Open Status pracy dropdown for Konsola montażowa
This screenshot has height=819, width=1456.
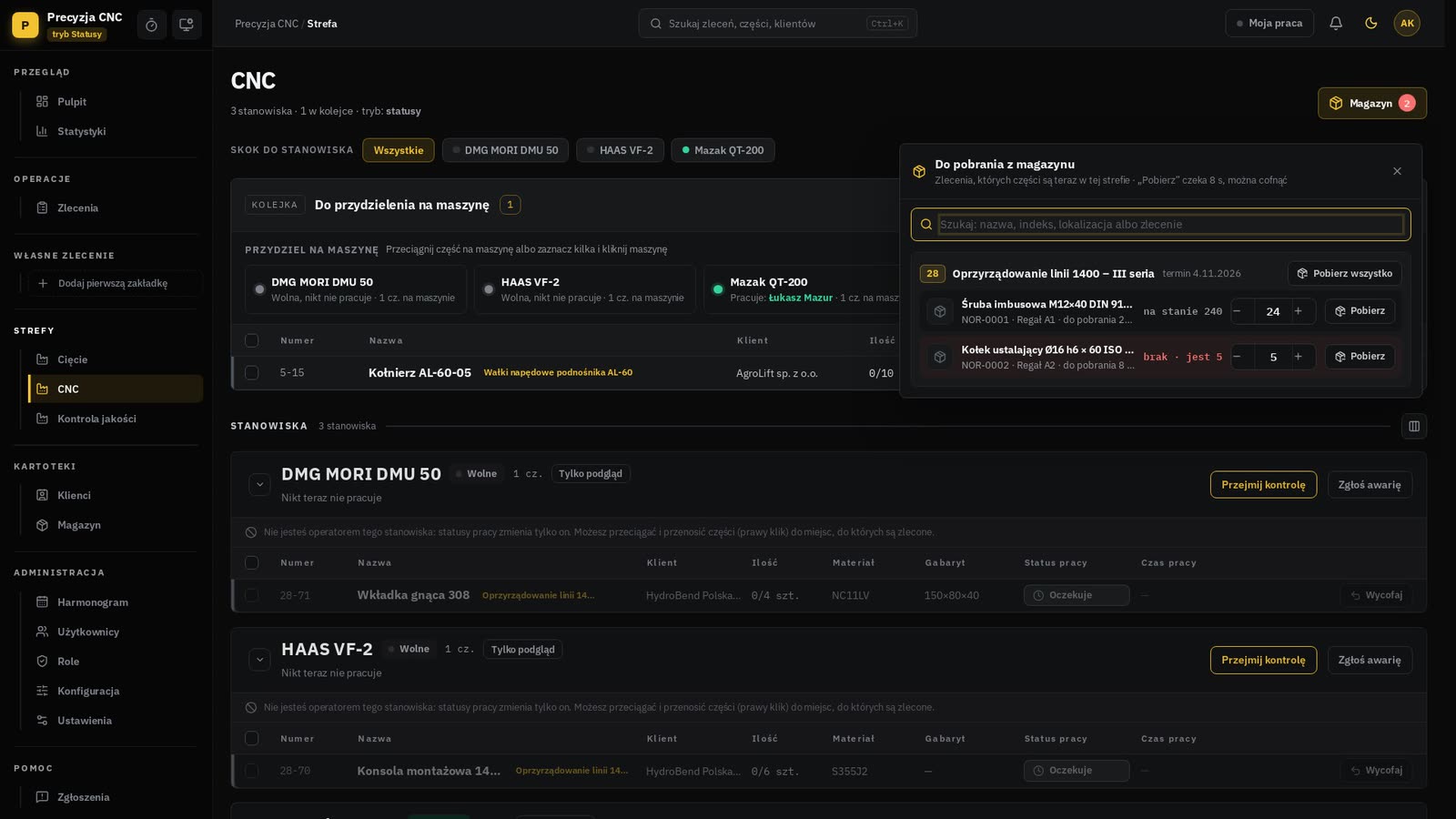(x=1077, y=771)
